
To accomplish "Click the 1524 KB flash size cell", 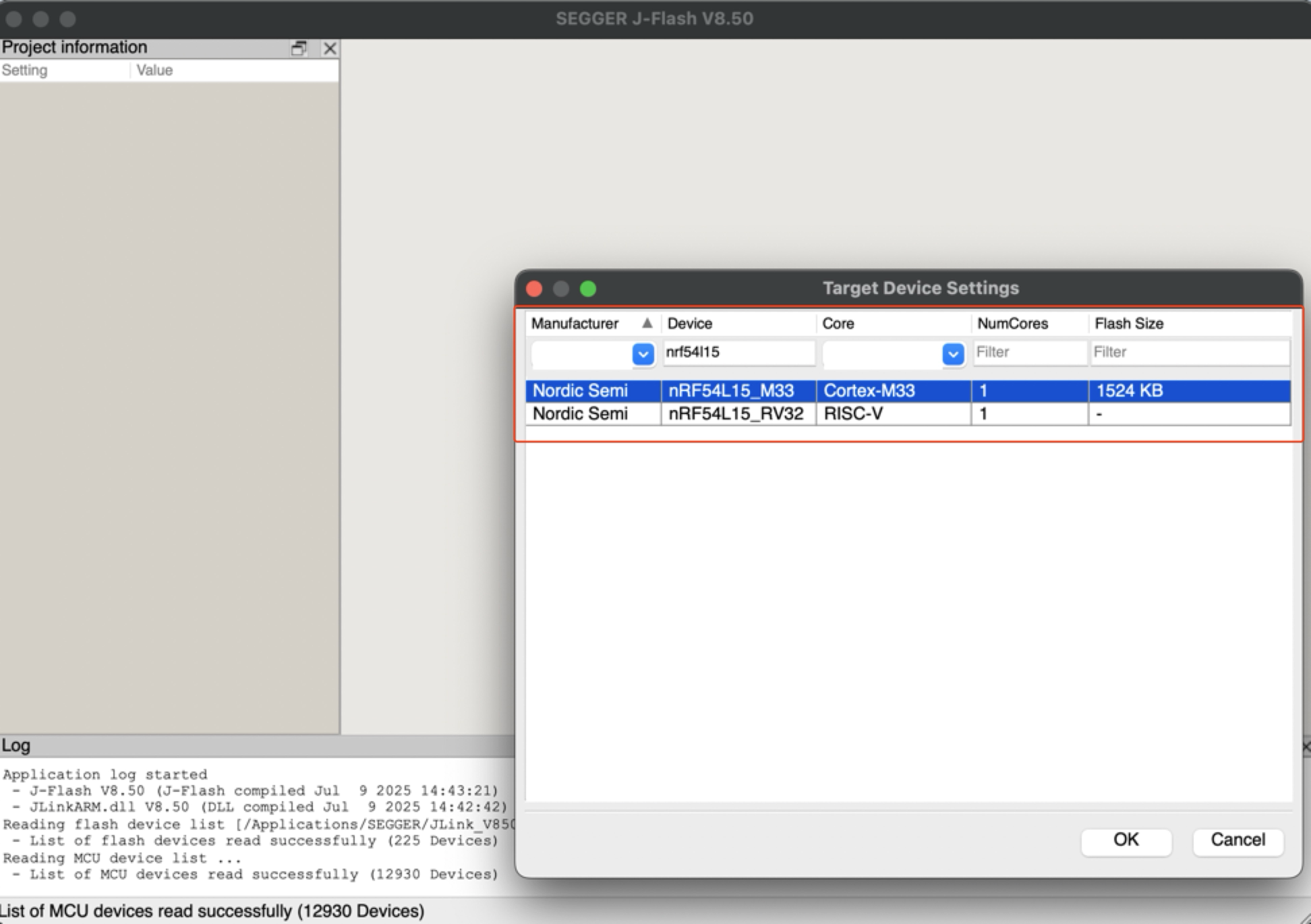I will pyautogui.click(x=1190, y=391).
